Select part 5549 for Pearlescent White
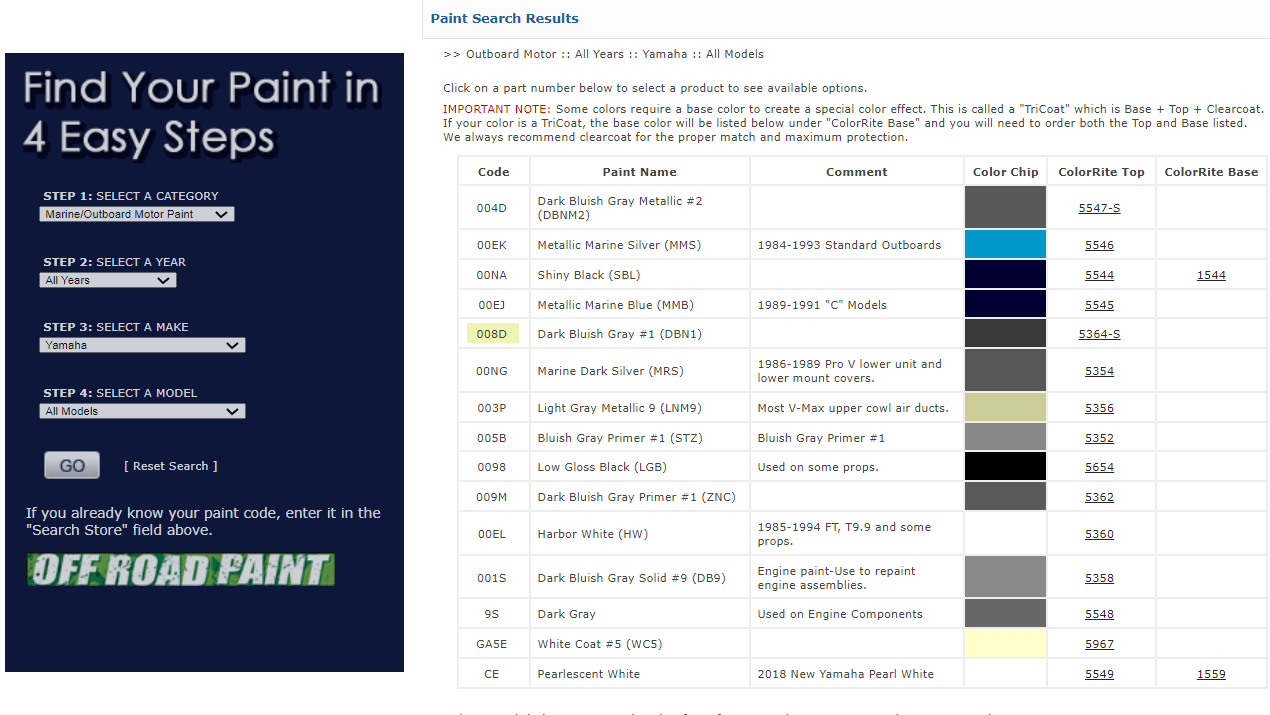Image resolution: width=1270 pixels, height=715 pixels. 1099,674
